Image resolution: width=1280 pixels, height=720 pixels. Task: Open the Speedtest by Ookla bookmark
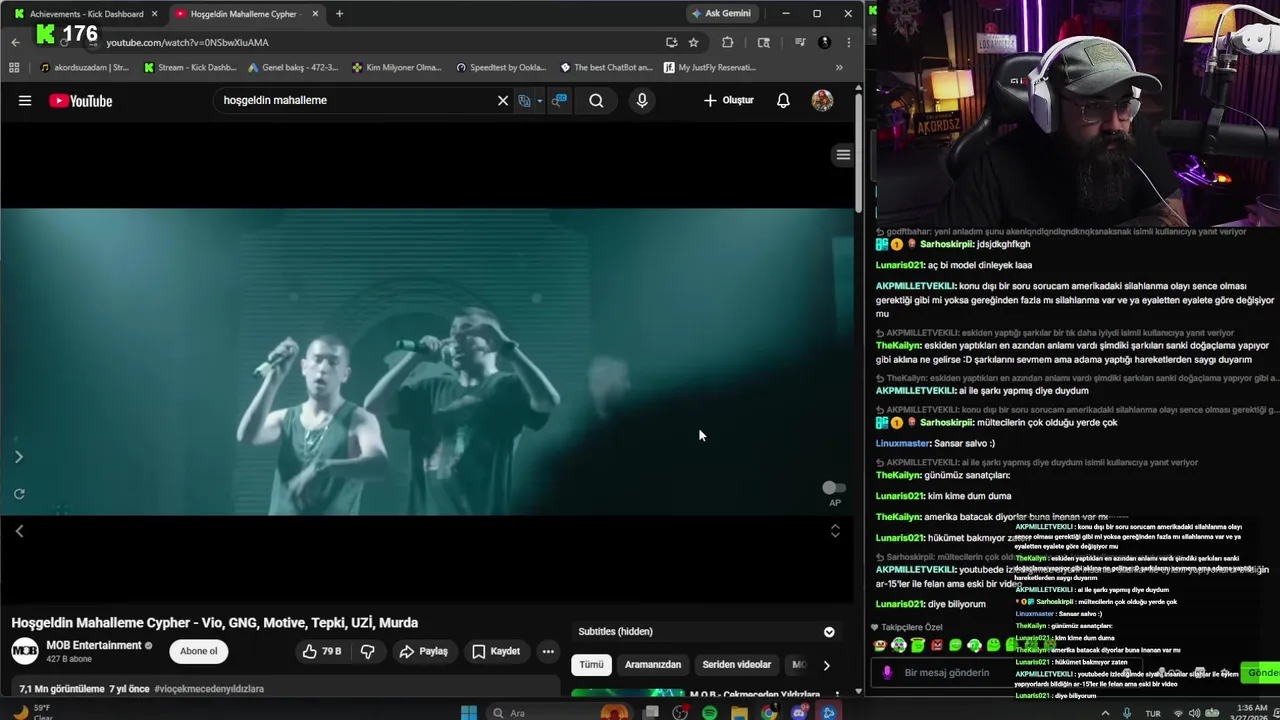(x=501, y=68)
